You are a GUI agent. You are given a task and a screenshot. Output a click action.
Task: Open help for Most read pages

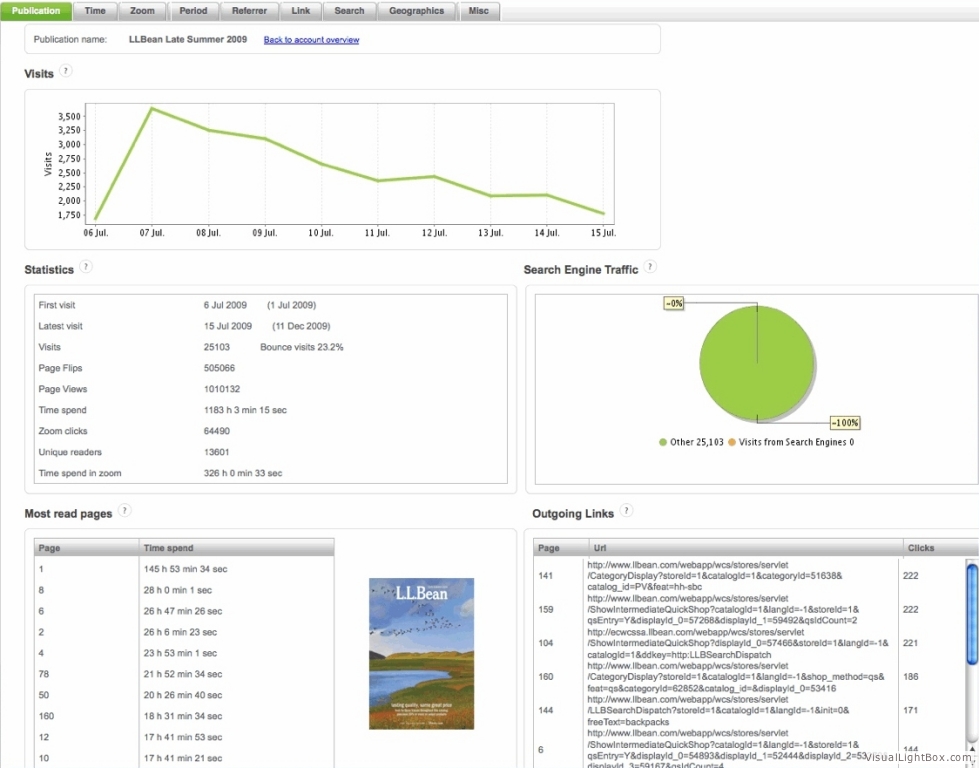[x=124, y=511]
